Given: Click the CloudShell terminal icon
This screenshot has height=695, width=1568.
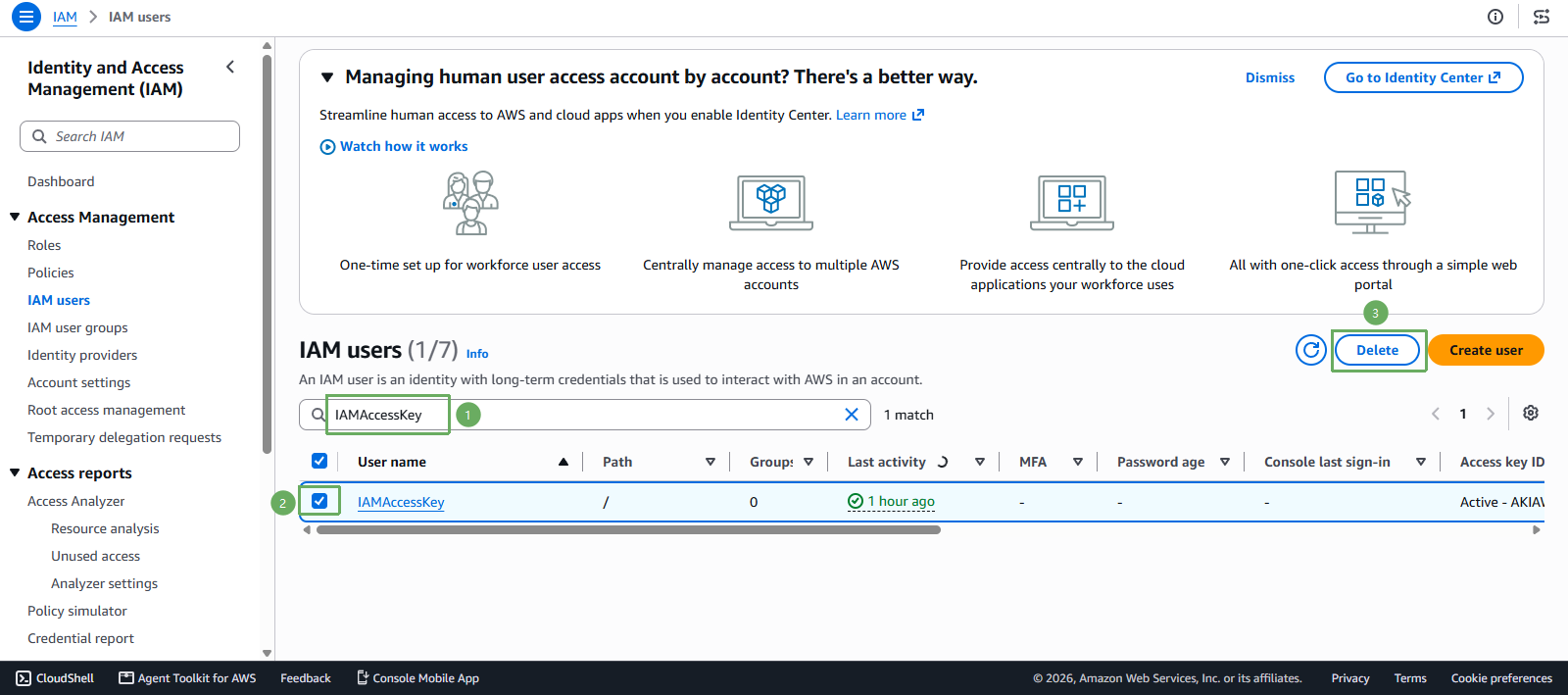Looking at the screenshot, I should coord(24,678).
